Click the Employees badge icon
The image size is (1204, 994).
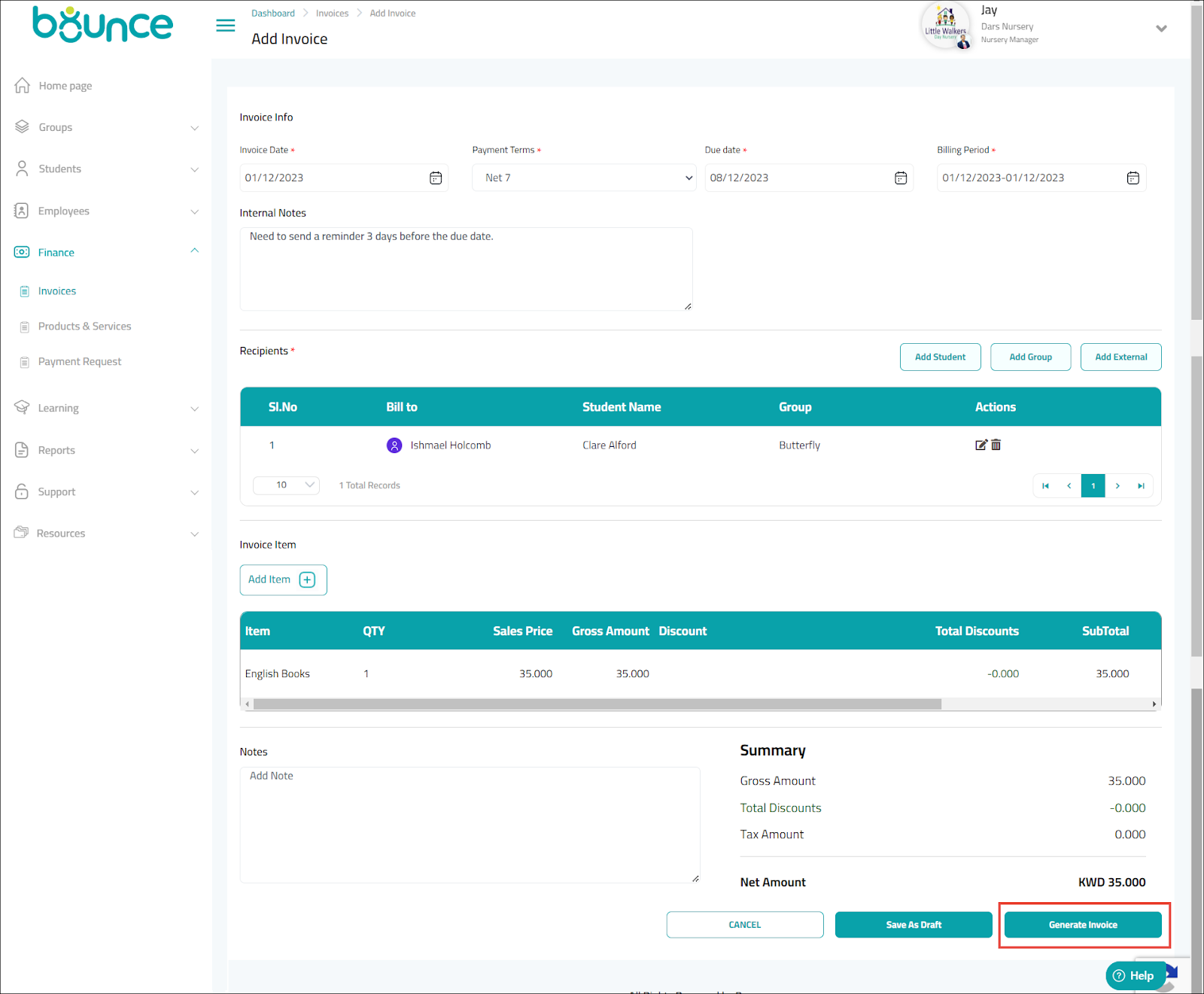point(22,211)
